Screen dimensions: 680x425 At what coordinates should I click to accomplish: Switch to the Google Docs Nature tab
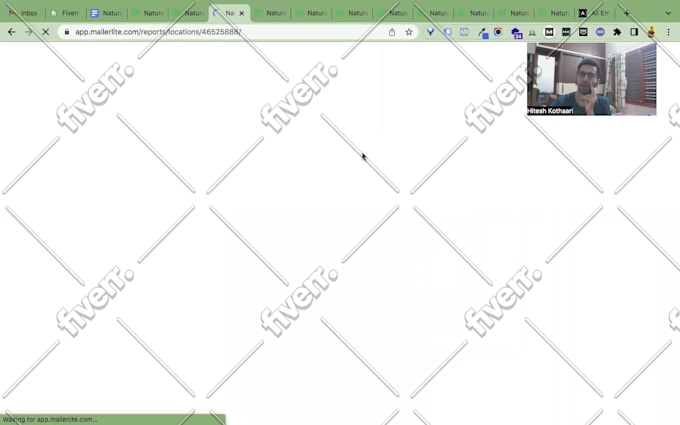(x=106, y=13)
